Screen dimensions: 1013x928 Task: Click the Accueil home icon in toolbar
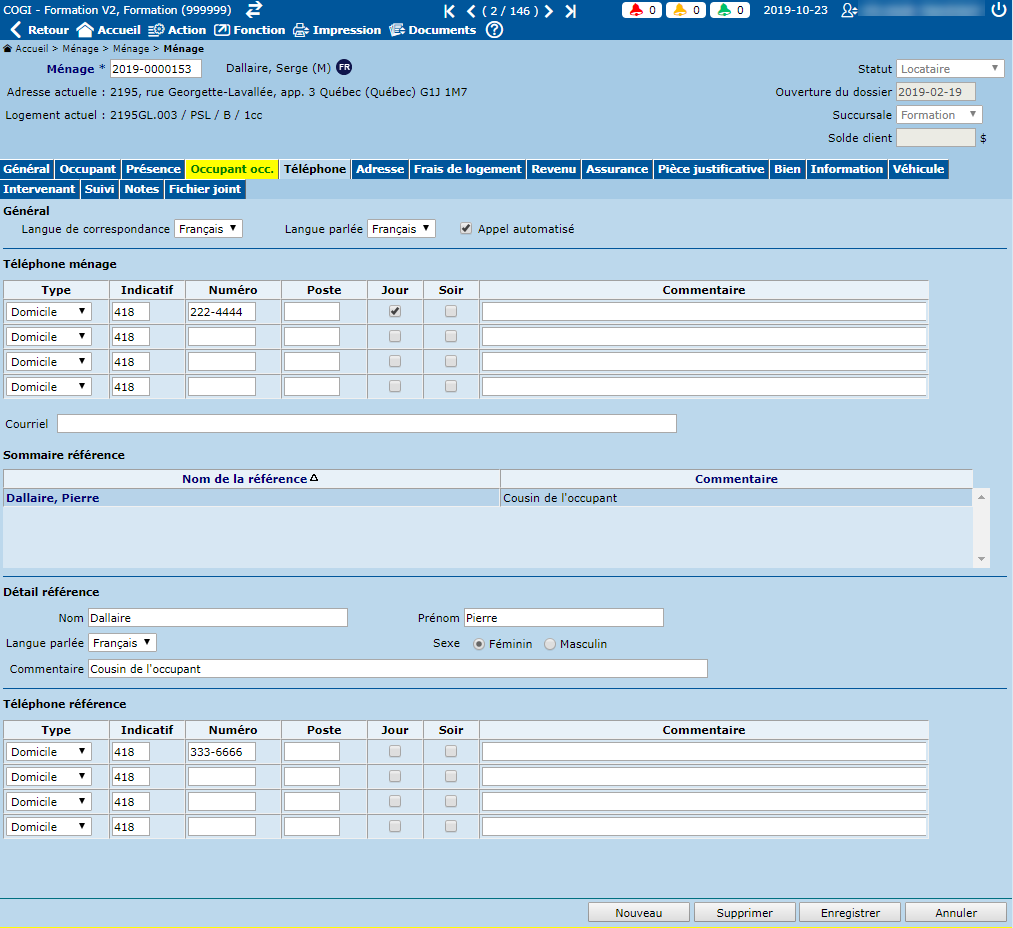(x=85, y=30)
